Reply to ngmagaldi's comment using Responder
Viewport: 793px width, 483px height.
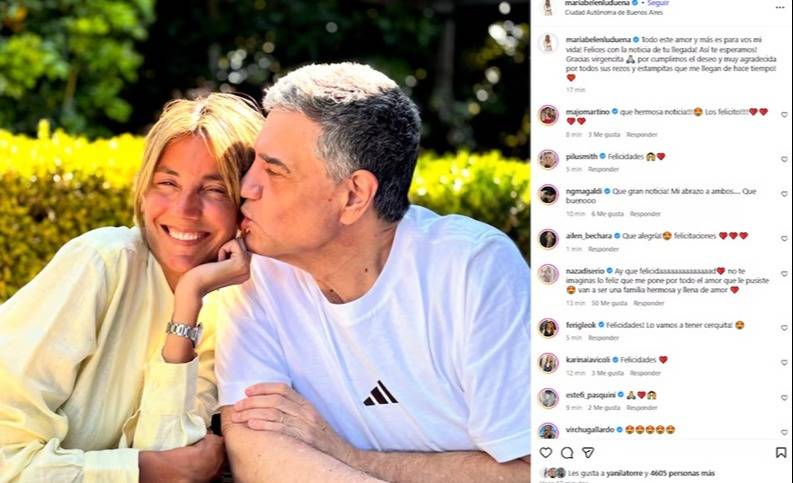coord(645,214)
